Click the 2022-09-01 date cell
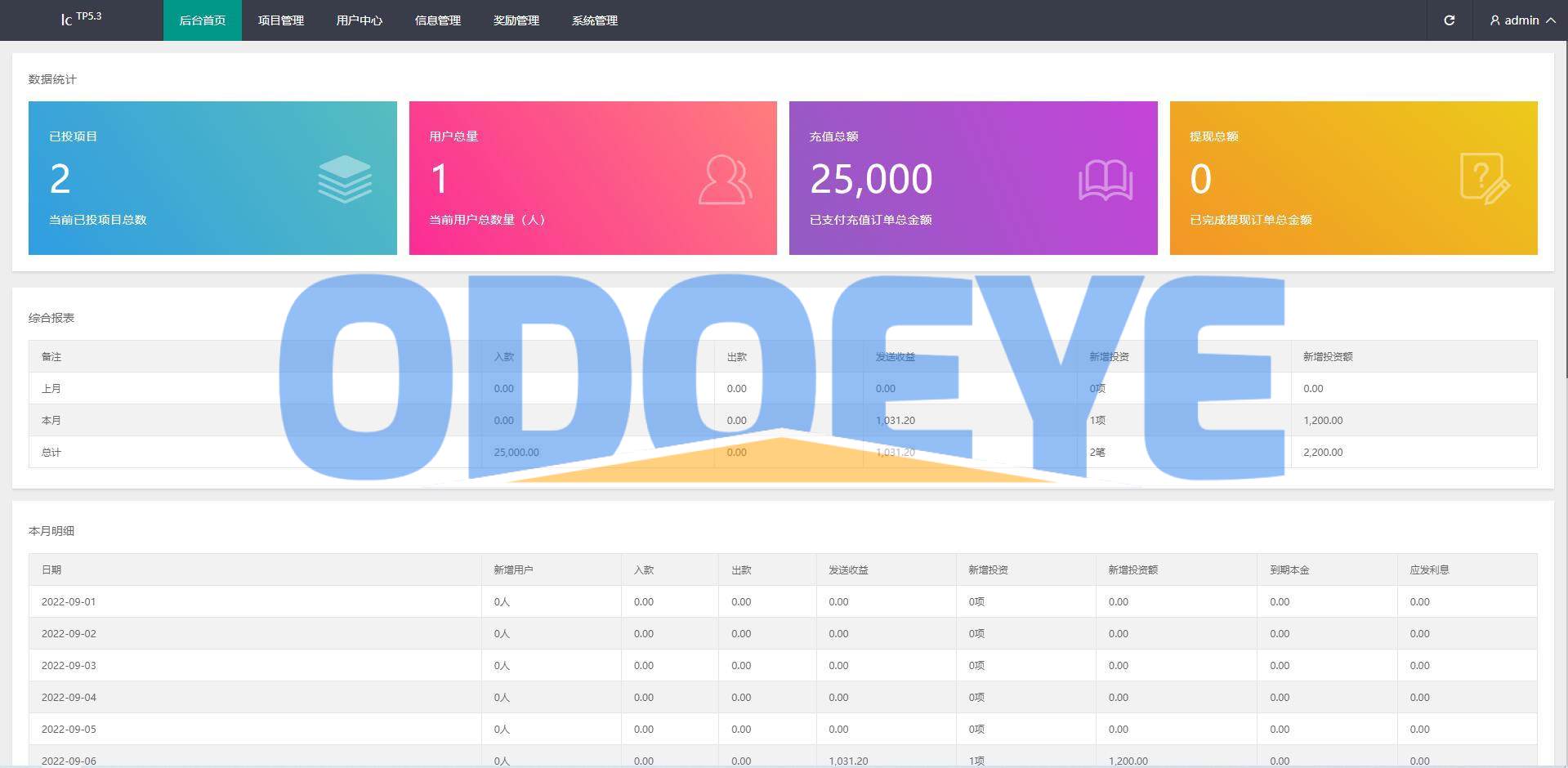This screenshot has width=1568, height=768. (69, 602)
